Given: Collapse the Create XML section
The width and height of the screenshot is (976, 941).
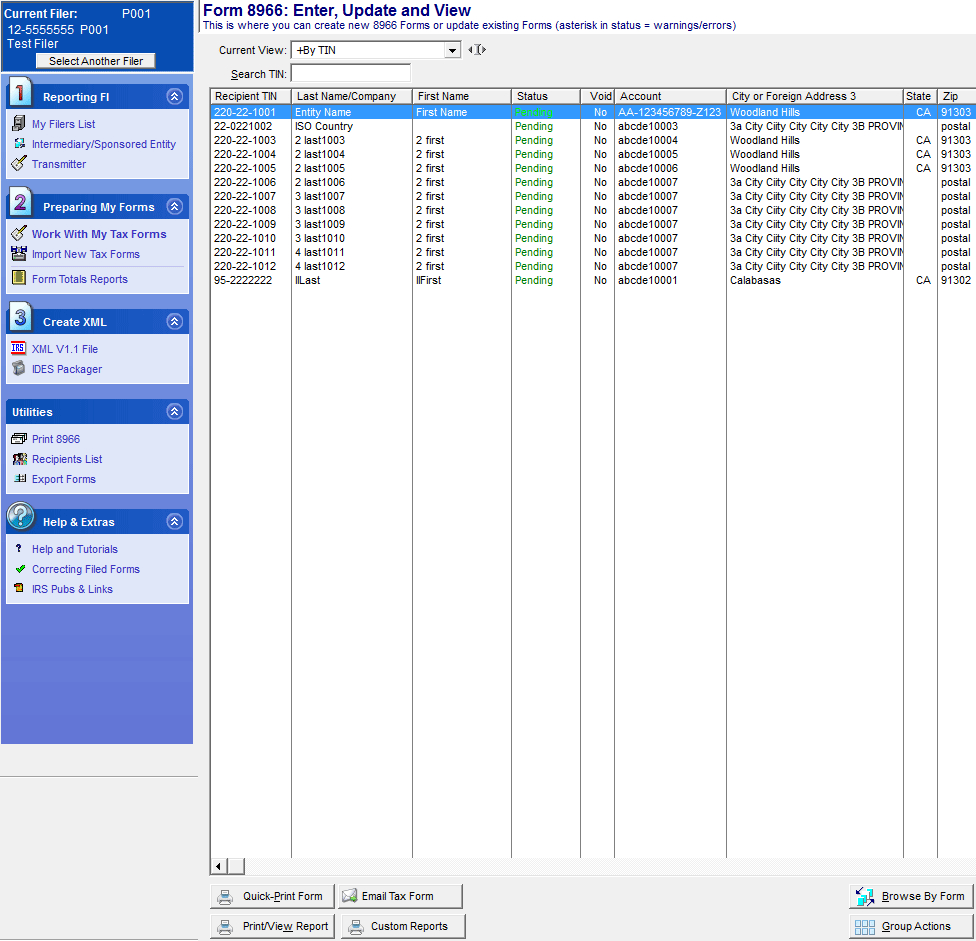Looking at the screenshot, I should 175,322.
